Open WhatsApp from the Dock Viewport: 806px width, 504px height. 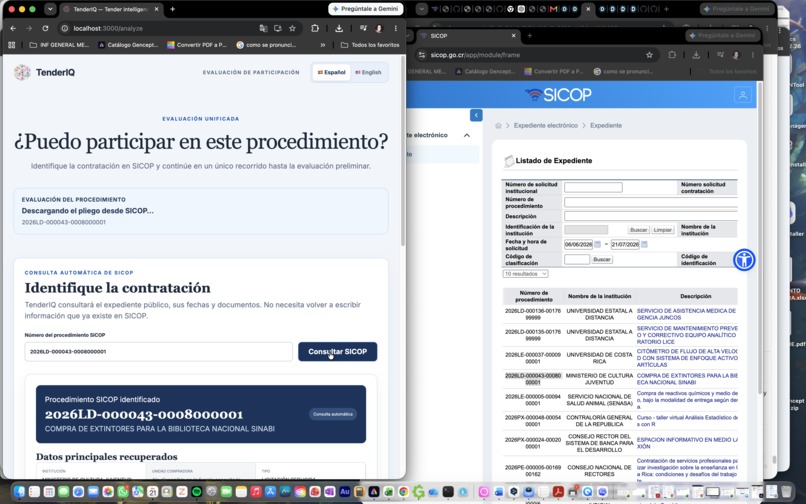[x=122, y=492]
